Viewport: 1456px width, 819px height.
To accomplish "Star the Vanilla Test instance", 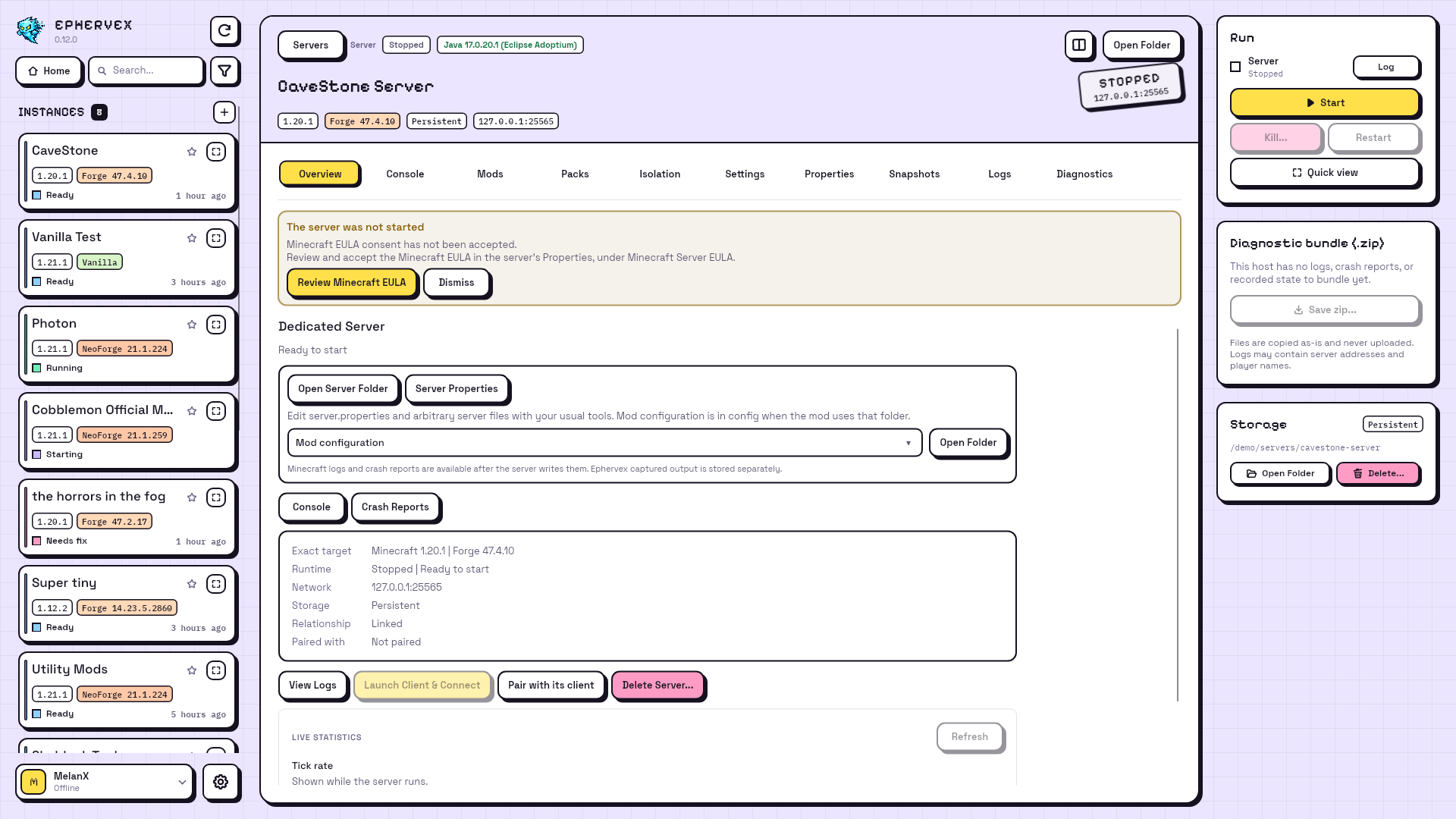I will tap(192, 238).
